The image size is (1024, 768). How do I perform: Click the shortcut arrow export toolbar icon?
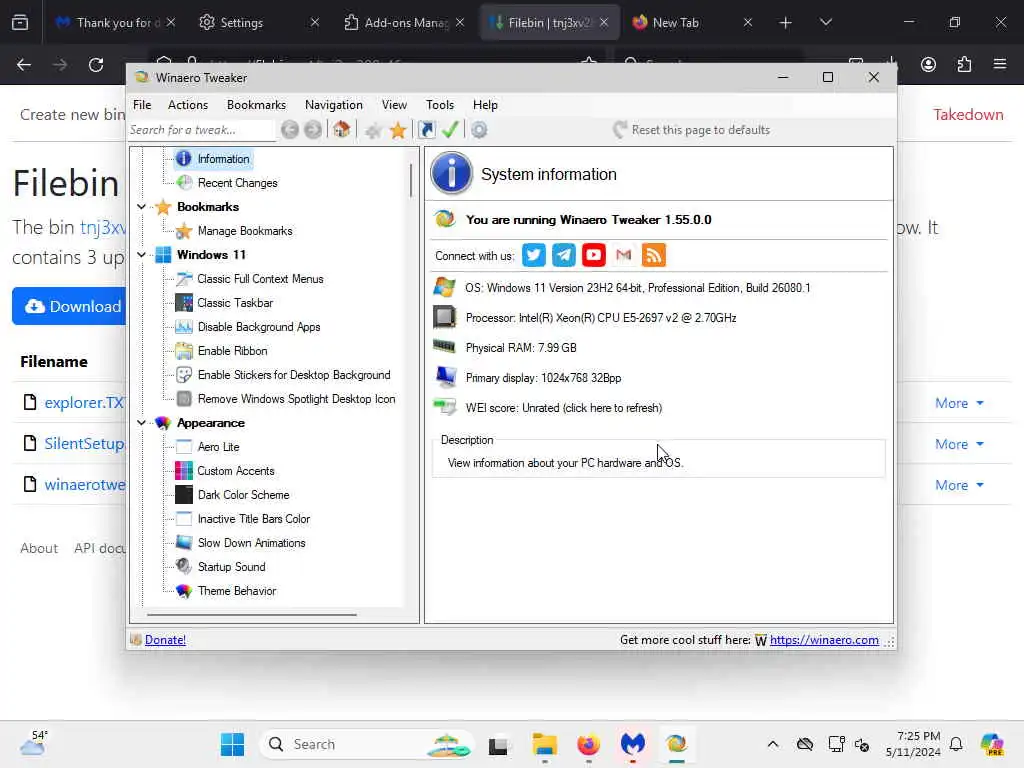426,130
